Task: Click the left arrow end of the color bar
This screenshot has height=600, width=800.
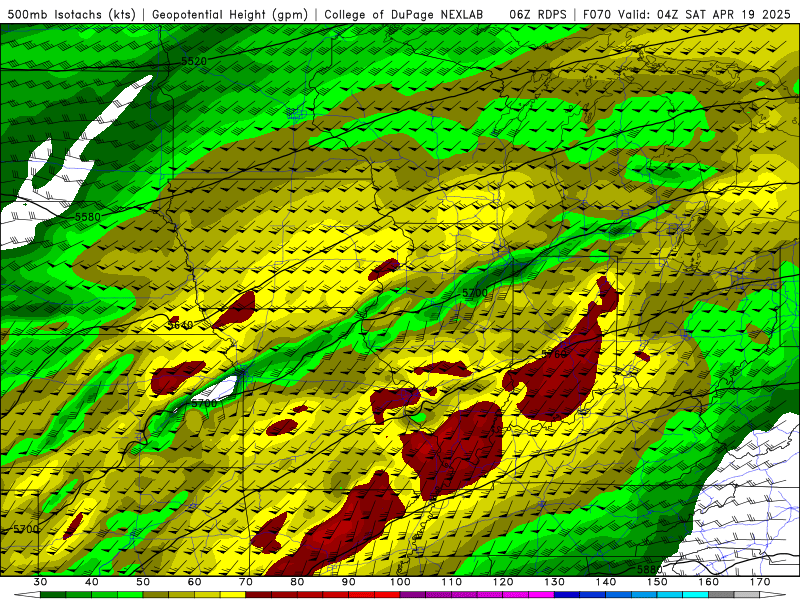Action: (x=27, y=595)
